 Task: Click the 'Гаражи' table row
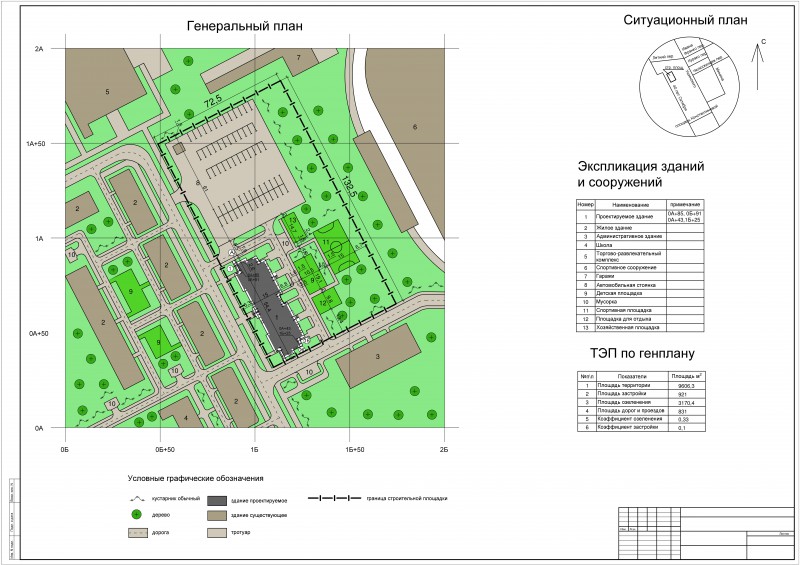640,277
